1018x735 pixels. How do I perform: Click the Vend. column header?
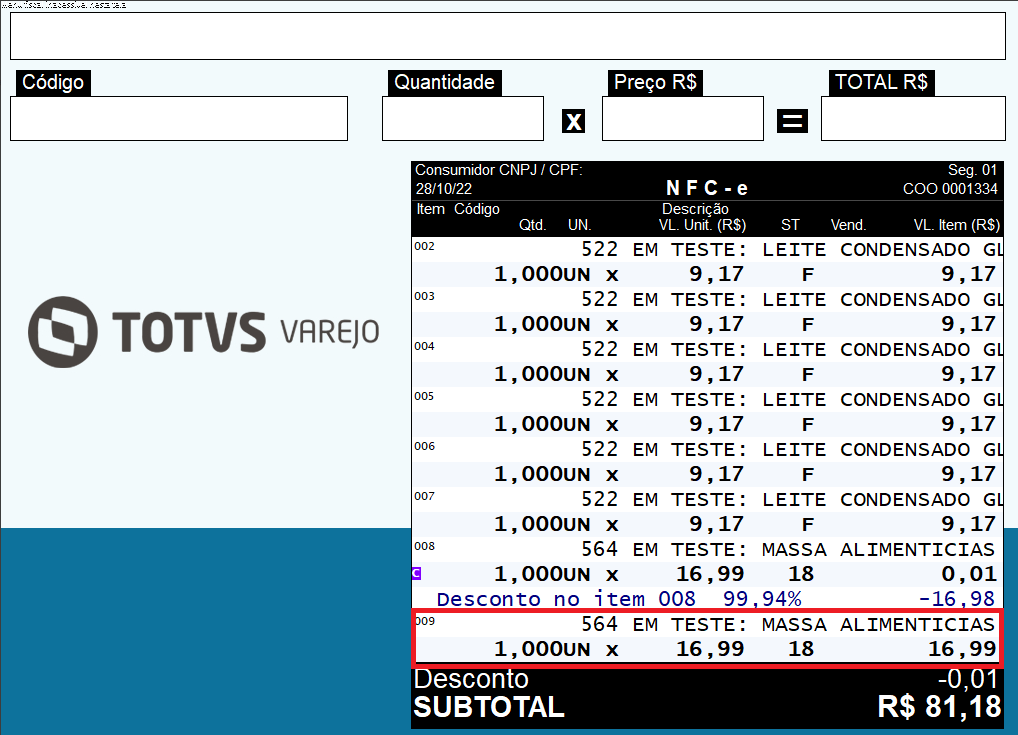849,225
